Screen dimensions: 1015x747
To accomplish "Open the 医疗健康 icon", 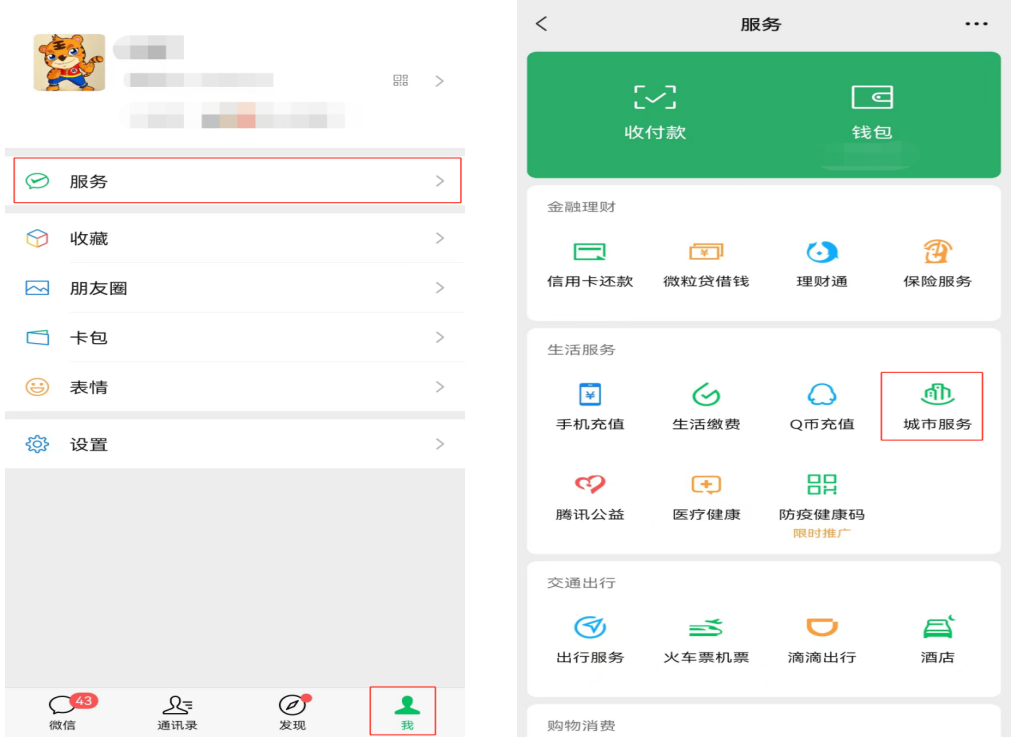I will [706, 484].
